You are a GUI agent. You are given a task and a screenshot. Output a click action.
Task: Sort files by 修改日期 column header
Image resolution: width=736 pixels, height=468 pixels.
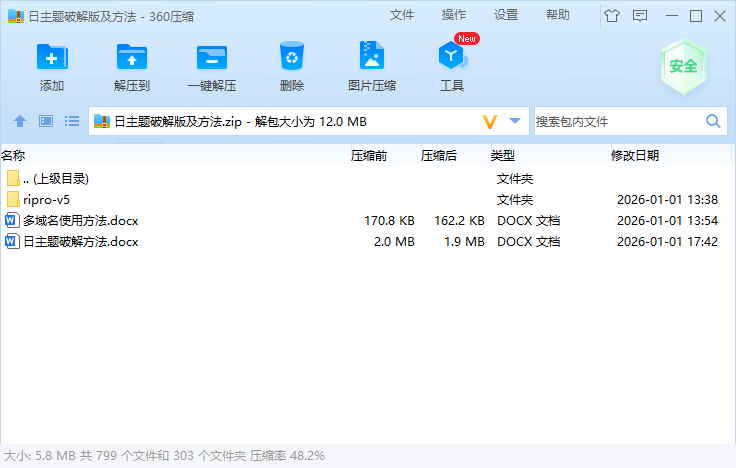[635, 156]
